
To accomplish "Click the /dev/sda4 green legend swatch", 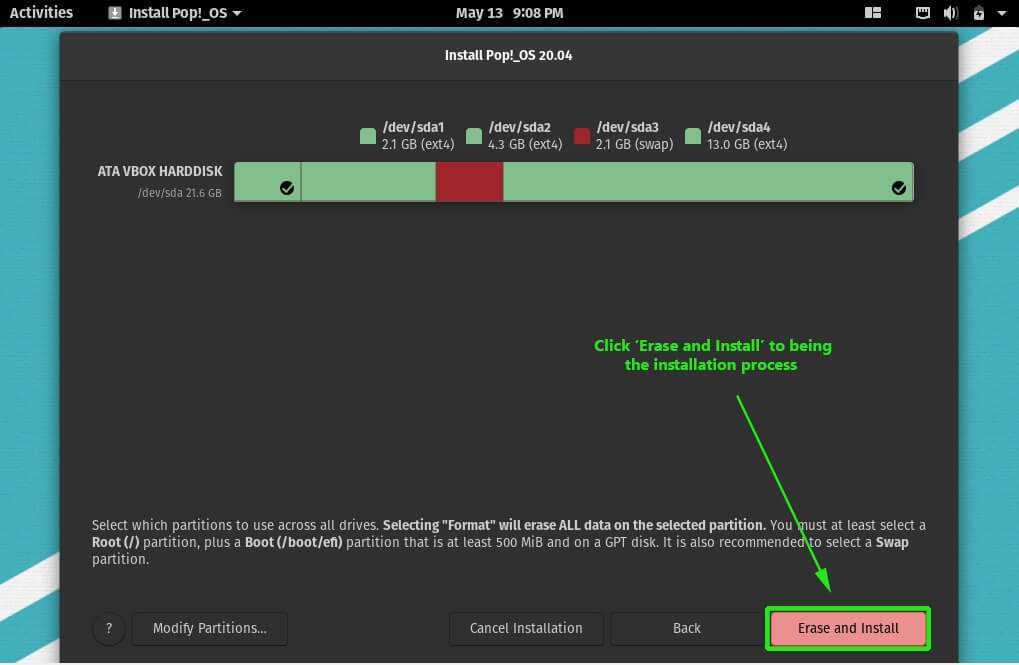I will [x=693, y=135].
